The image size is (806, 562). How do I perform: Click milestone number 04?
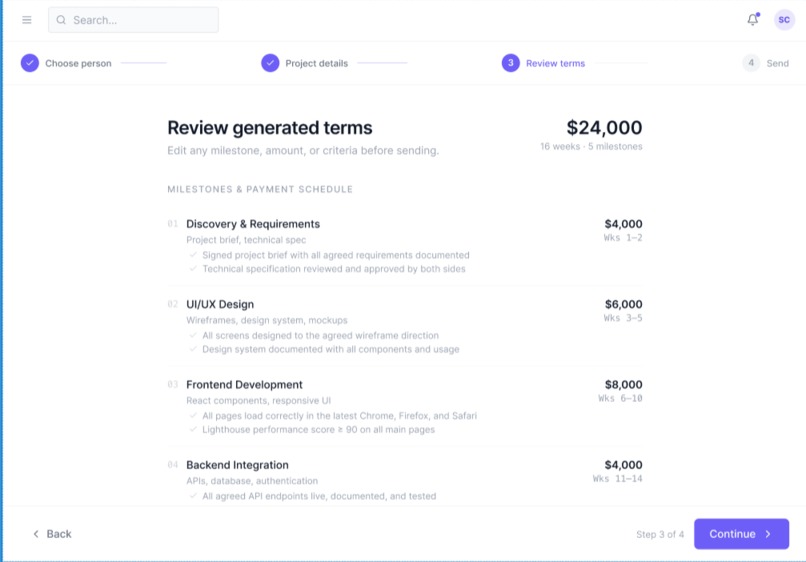click(173, 464)
